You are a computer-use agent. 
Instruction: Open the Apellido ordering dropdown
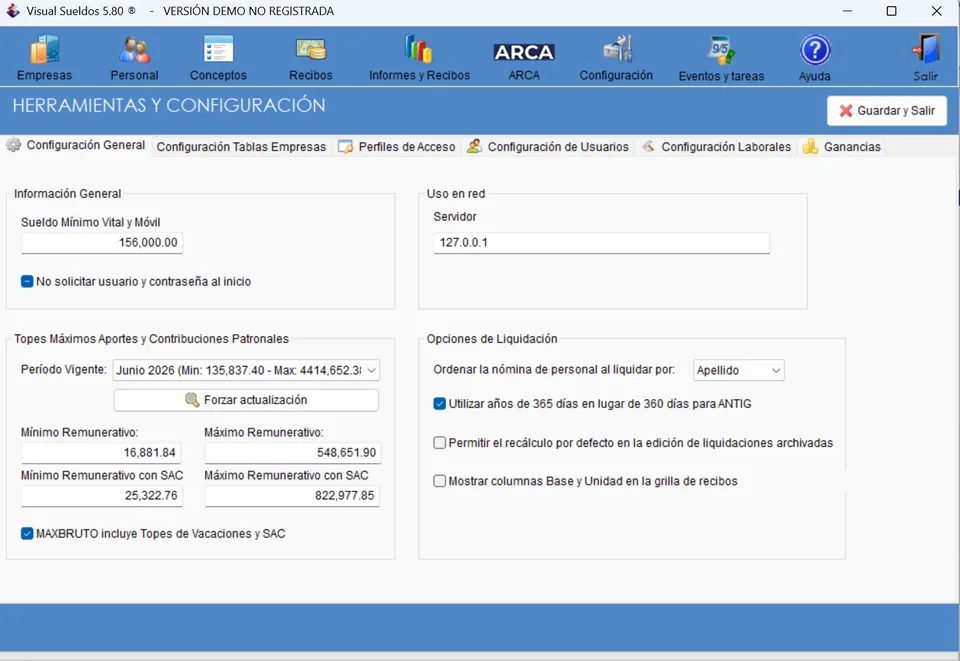738,370
